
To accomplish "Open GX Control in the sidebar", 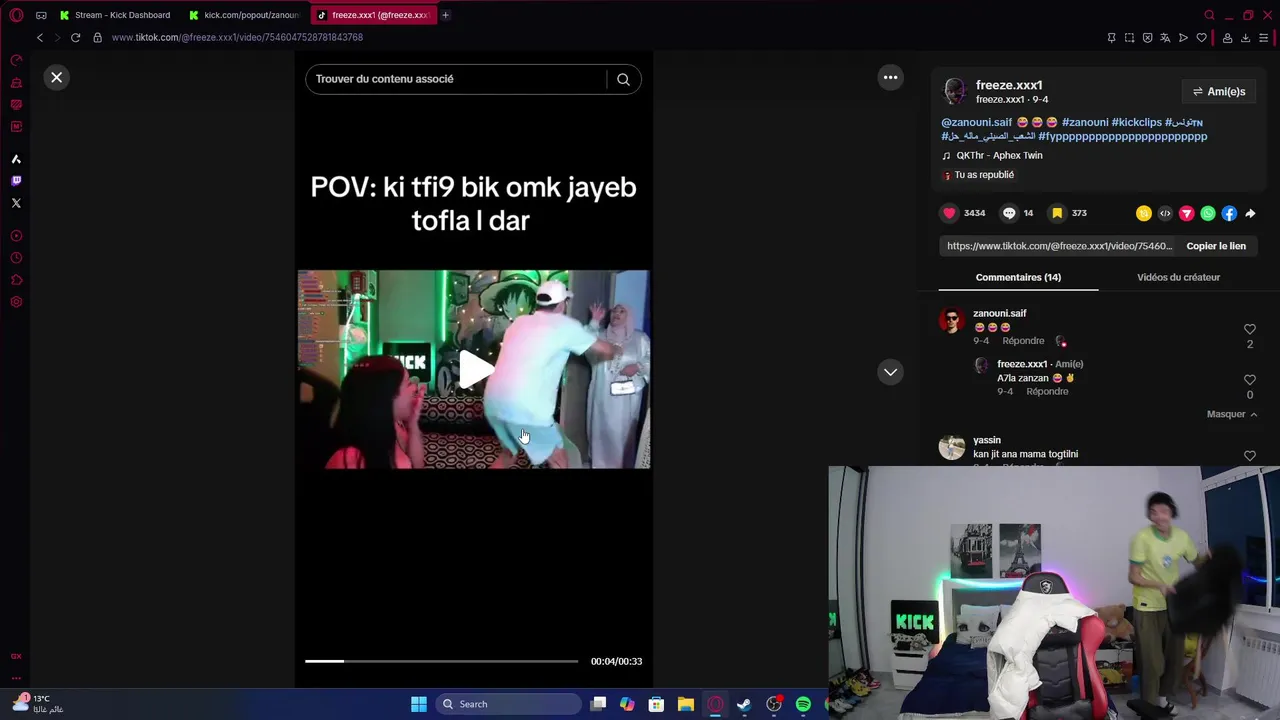I will (x=16, y=61).
